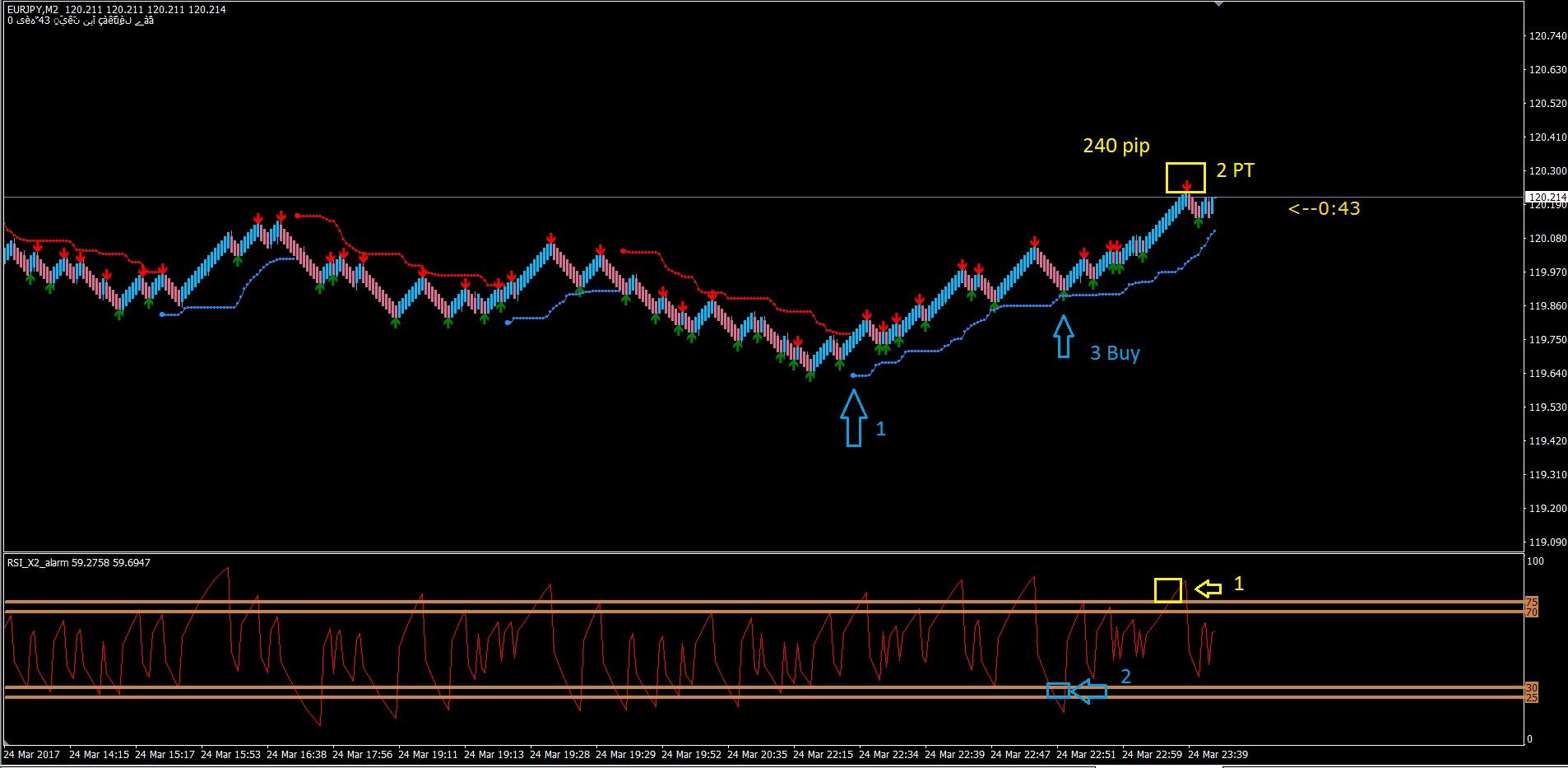Click price scale value 119.970

[x=1547, y=272]
